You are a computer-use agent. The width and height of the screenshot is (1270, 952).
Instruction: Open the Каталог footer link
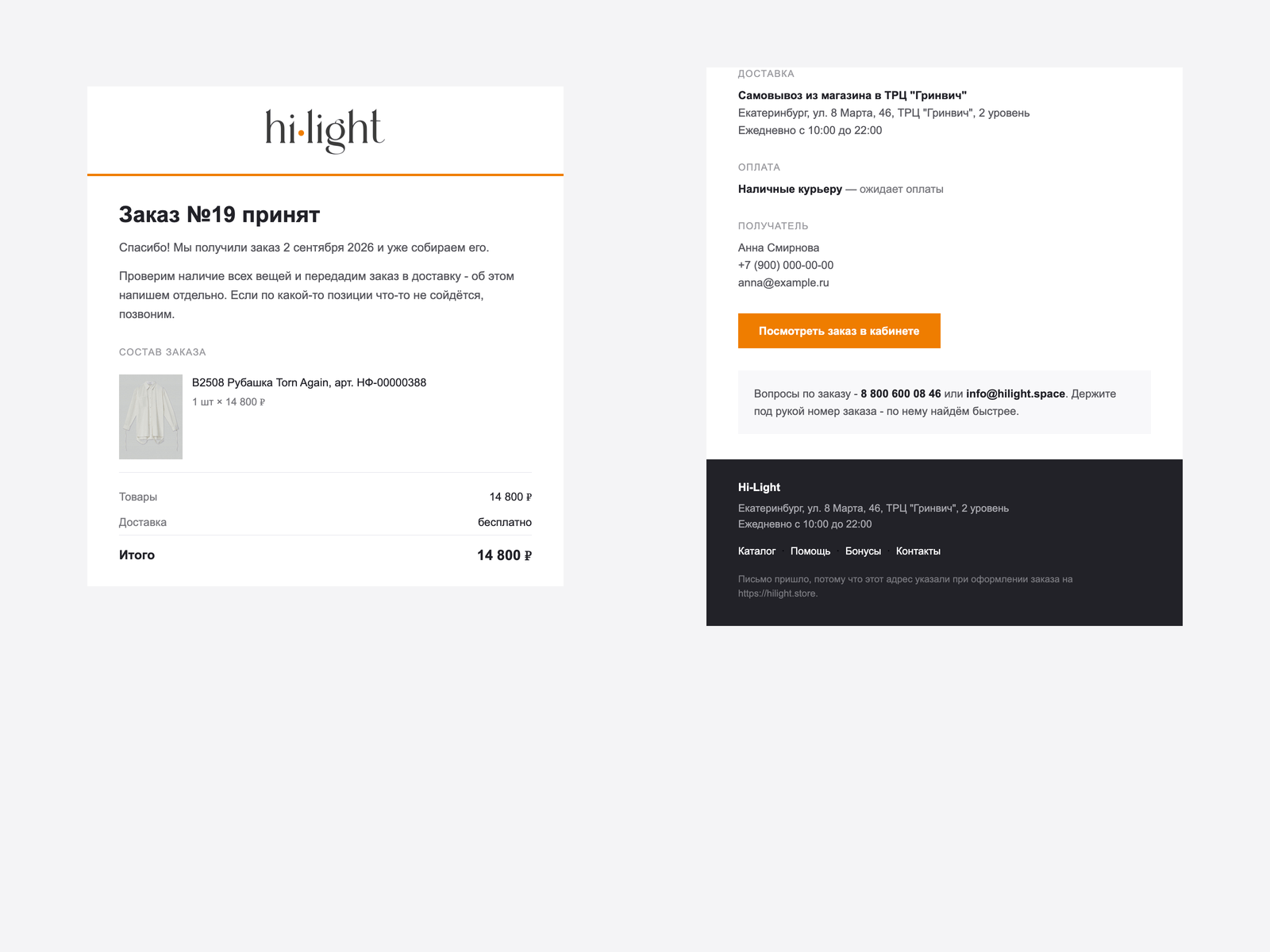tap(756, 551)
